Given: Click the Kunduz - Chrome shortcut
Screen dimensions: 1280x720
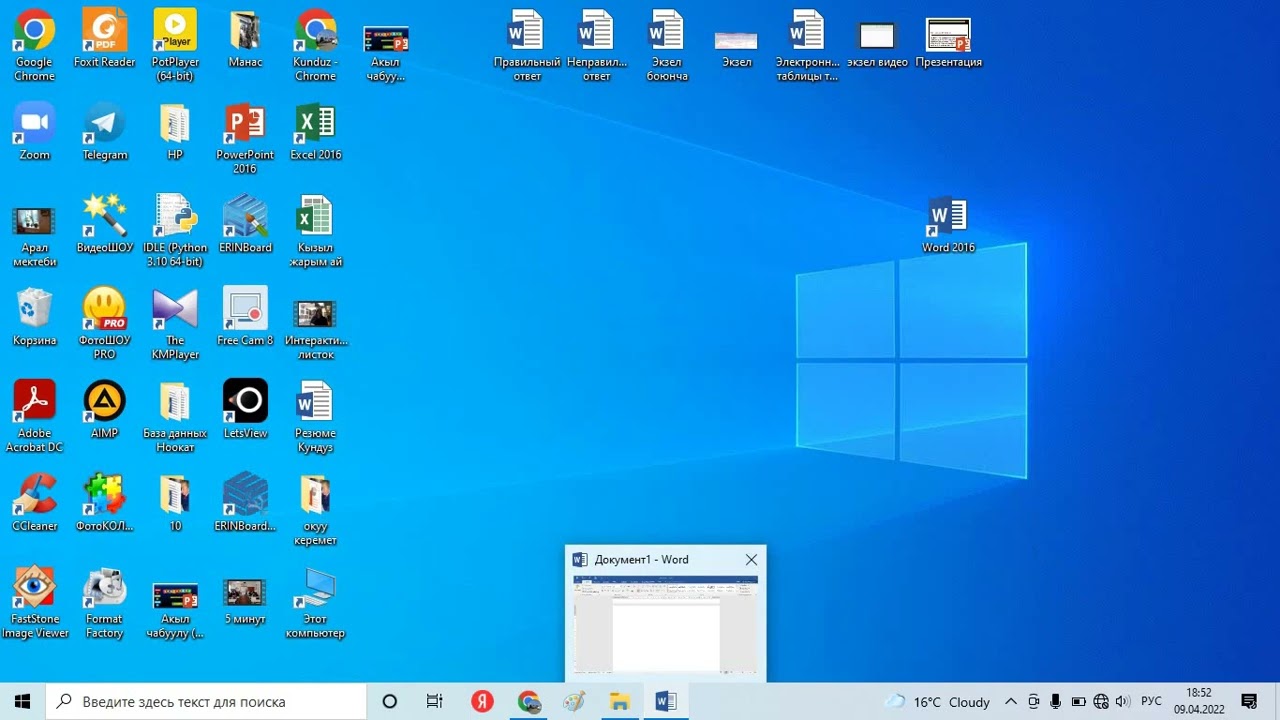Looking at the screenshot, I should [x=315, y=45].
